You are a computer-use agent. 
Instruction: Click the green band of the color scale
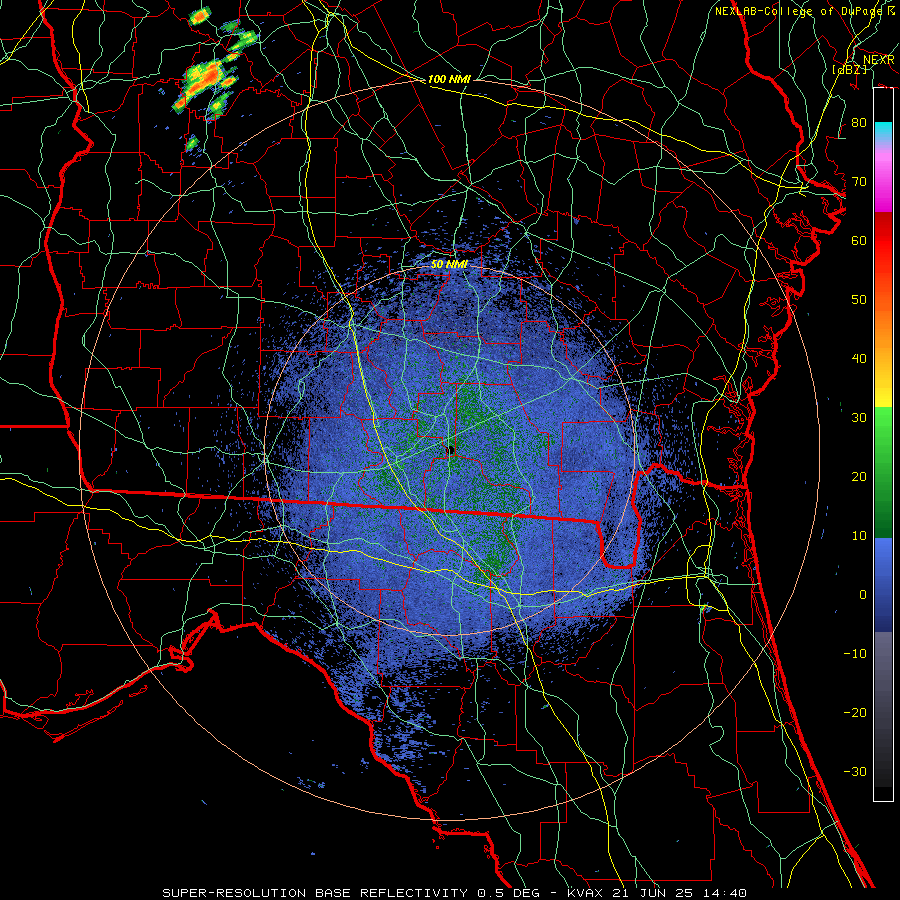(x=883, y=472)
